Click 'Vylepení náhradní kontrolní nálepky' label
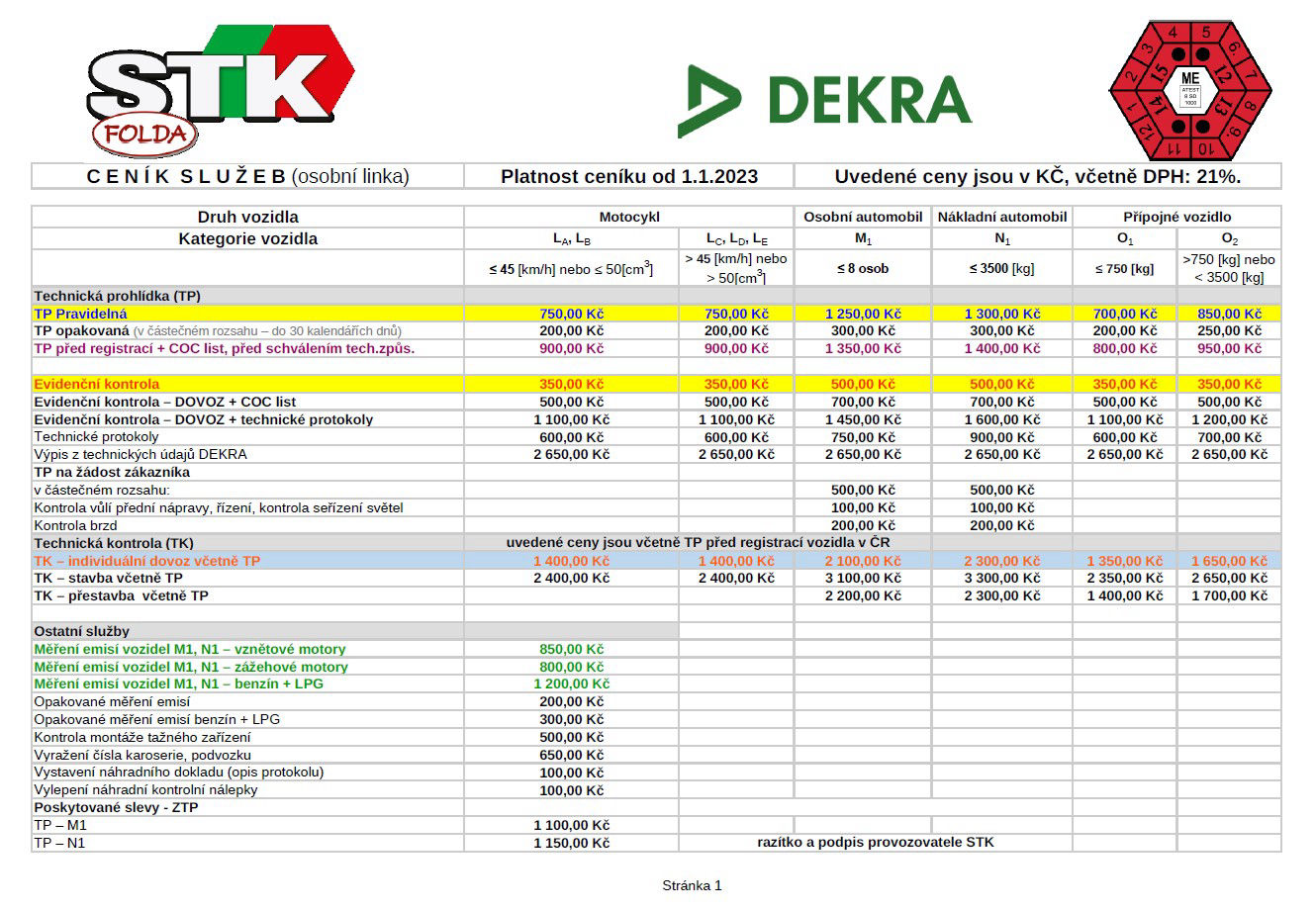Viewport: 1316px width, 911px height. [145, 790]
